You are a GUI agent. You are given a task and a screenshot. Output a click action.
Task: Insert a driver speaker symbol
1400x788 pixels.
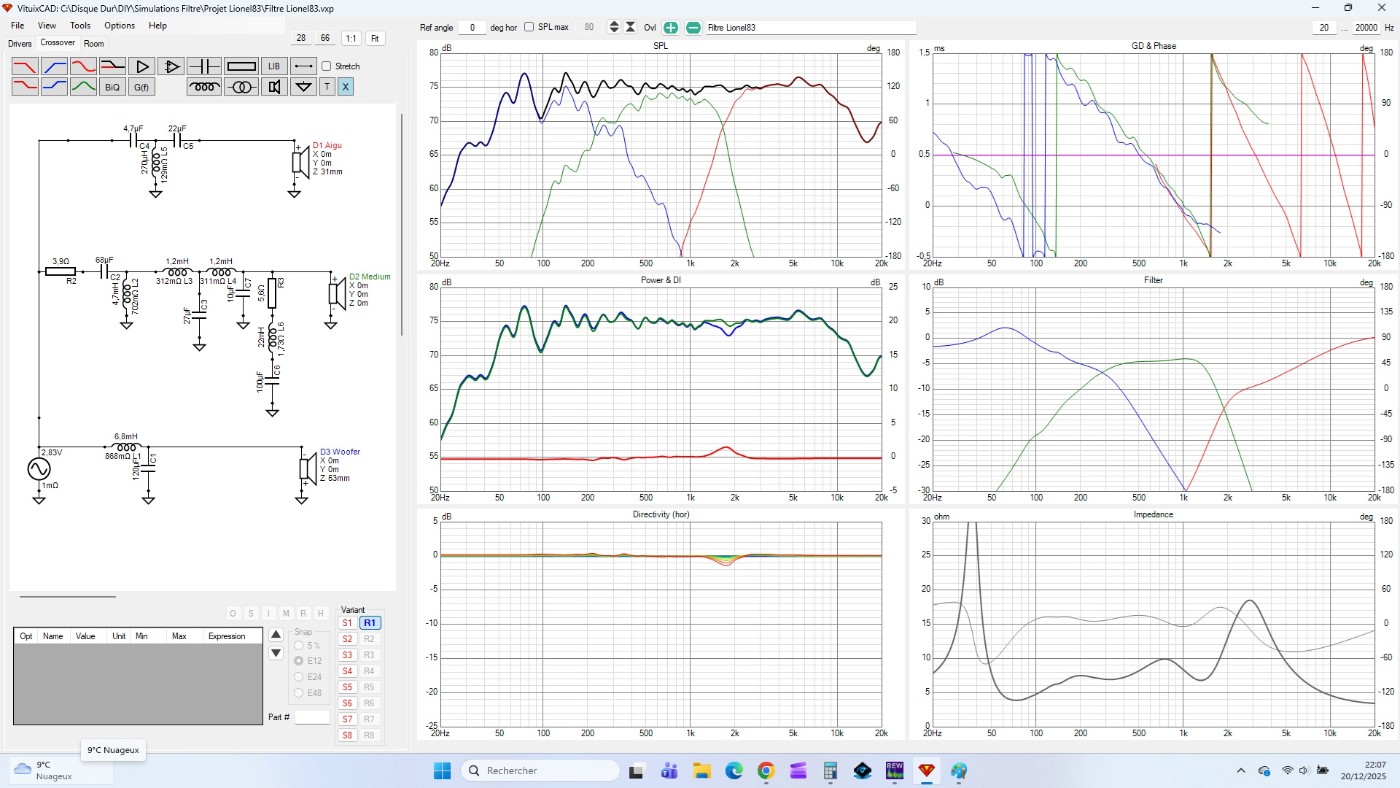tap(274, 87)
